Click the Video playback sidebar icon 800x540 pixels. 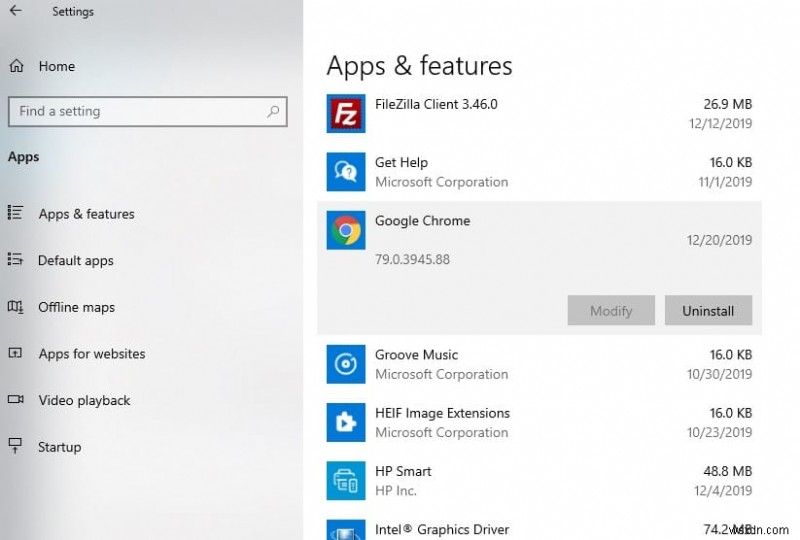coord(15,399)
